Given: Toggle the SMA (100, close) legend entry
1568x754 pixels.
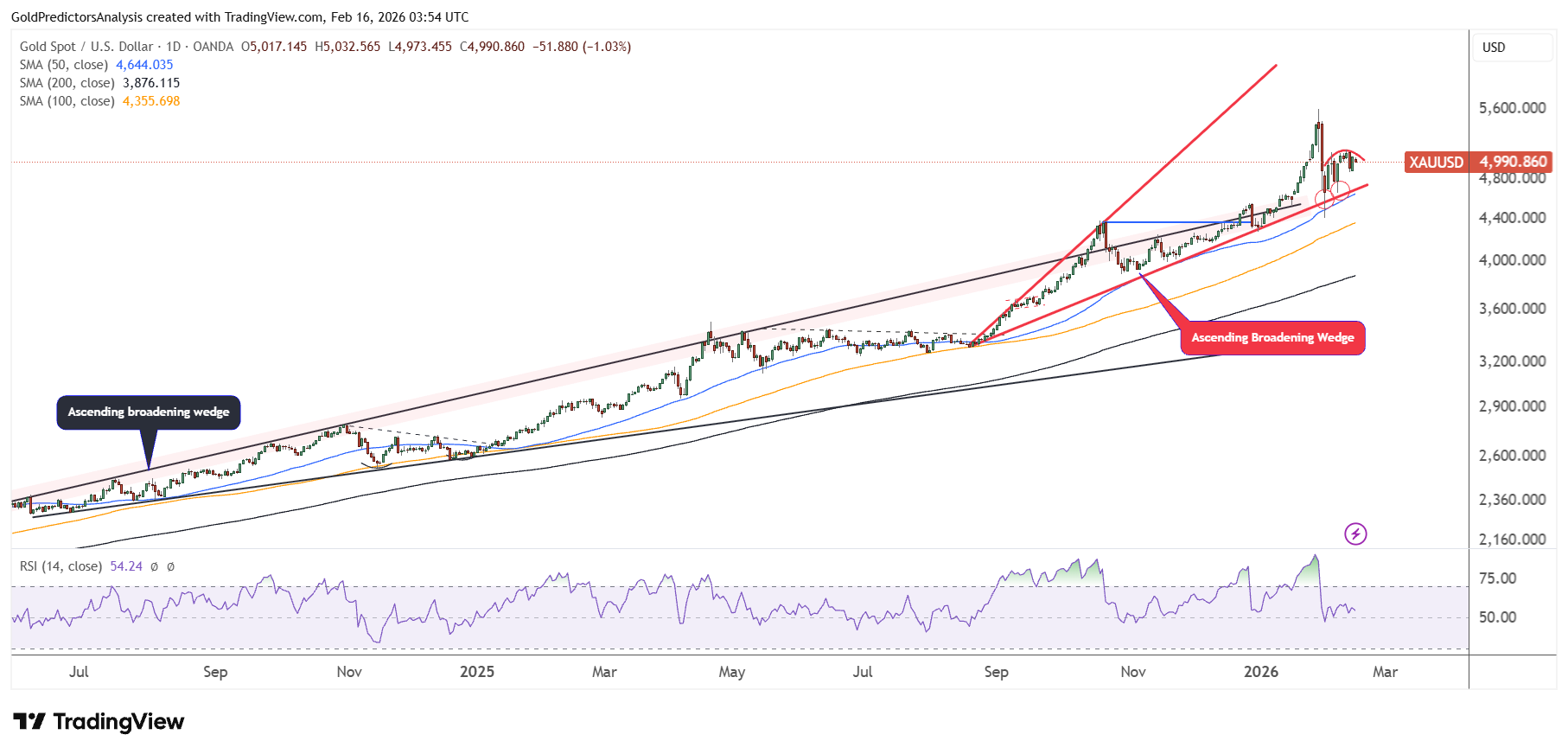Looking at the screenshot, I should [67, 101].
